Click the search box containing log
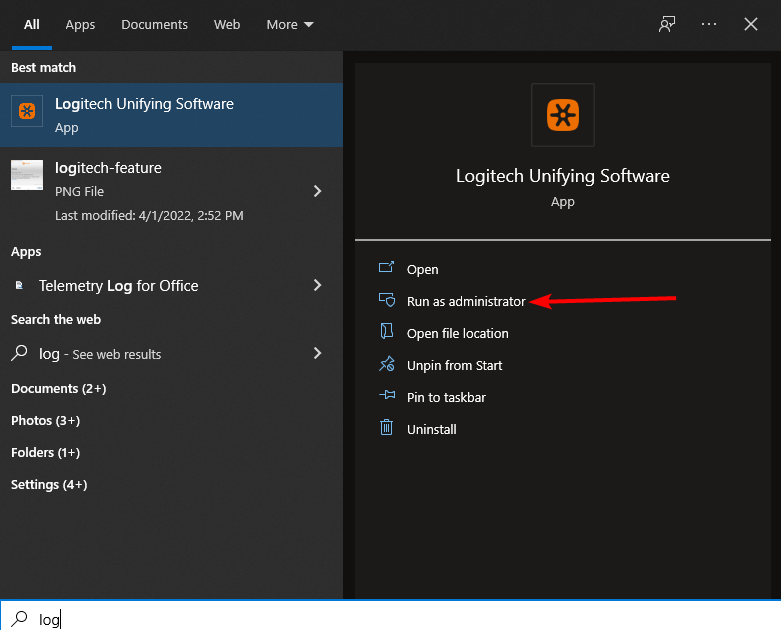Screen dimensions: 781x630 point(390,619)
